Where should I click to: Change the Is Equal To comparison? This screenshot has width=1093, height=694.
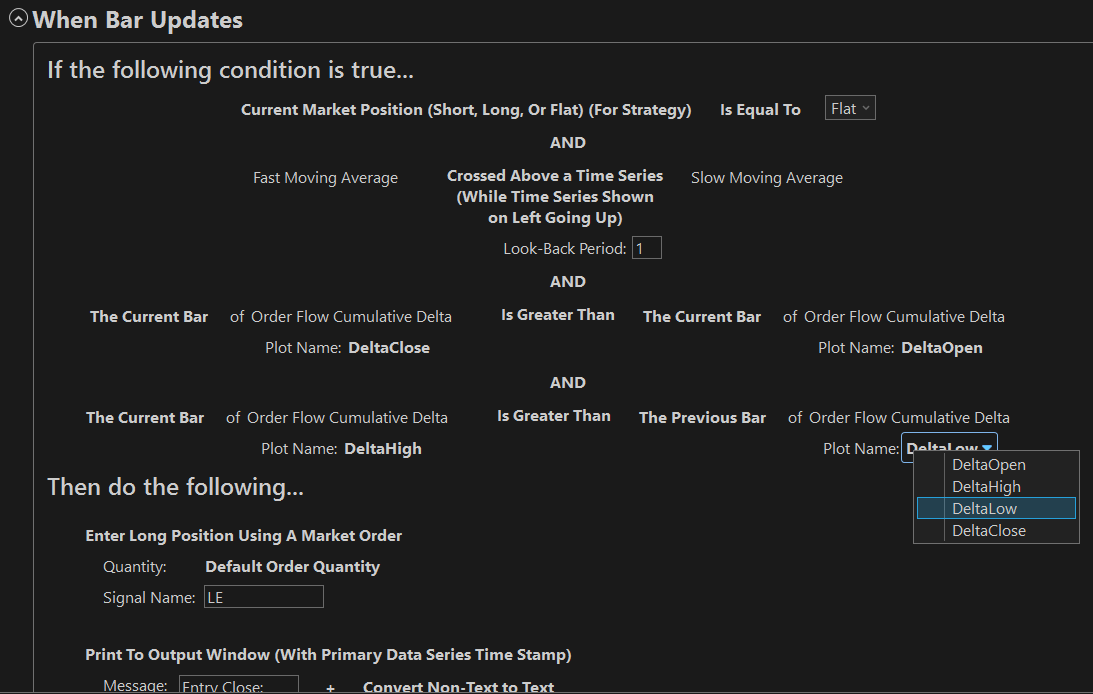[x=760, y=110]
